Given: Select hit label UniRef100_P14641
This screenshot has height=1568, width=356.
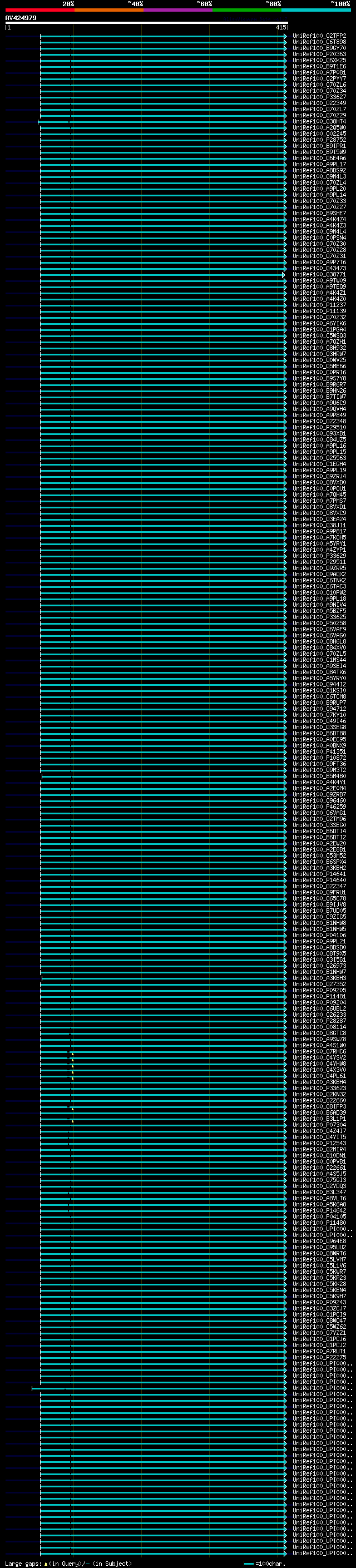Looking at the screenshot, I should coord(319,874).
